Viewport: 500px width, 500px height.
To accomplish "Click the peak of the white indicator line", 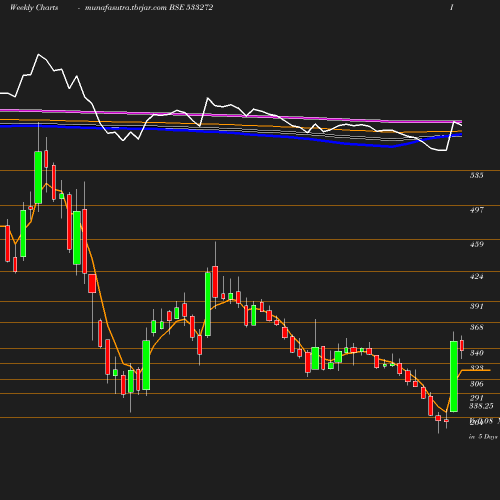I will (39, 54).
